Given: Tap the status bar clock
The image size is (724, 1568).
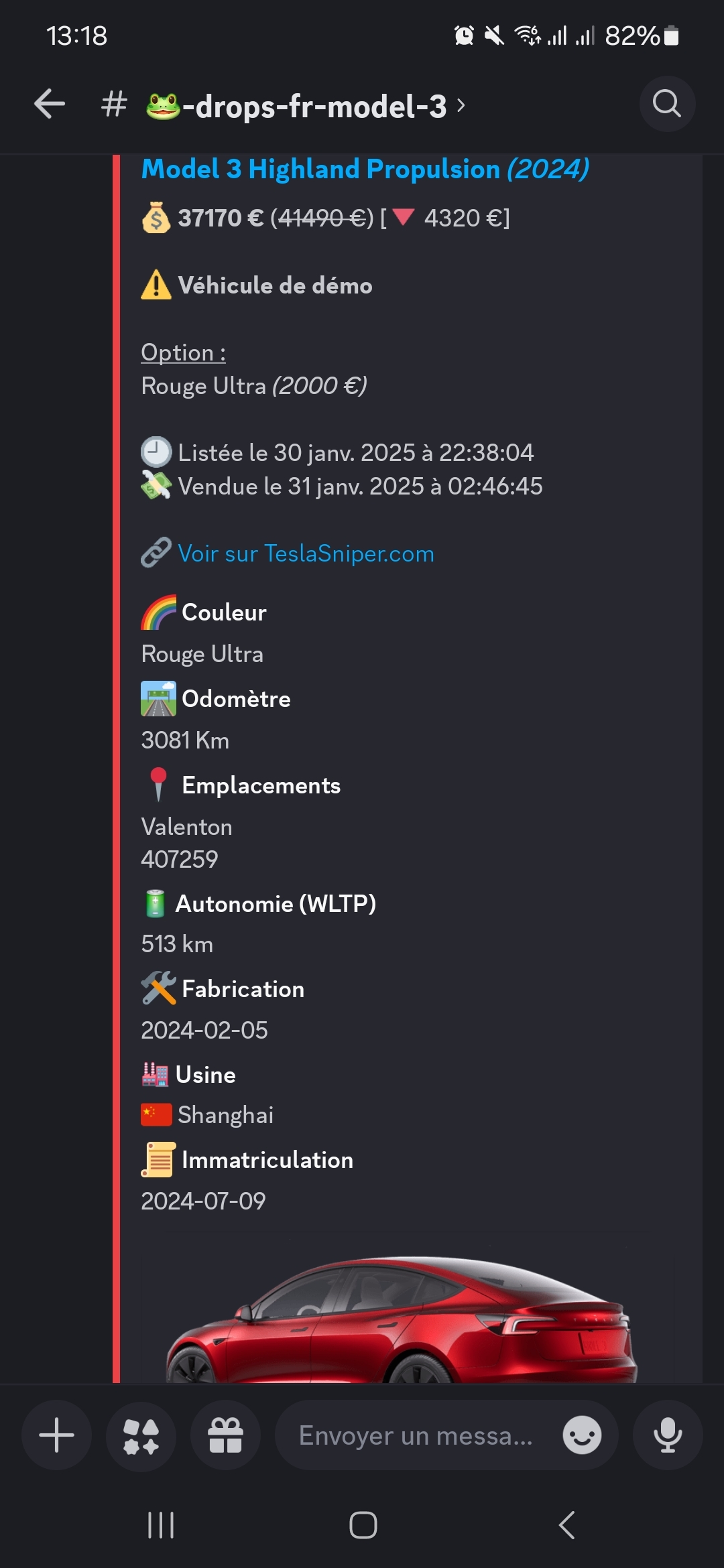Looking at the screenshot, I should click(x=77, y=36).
